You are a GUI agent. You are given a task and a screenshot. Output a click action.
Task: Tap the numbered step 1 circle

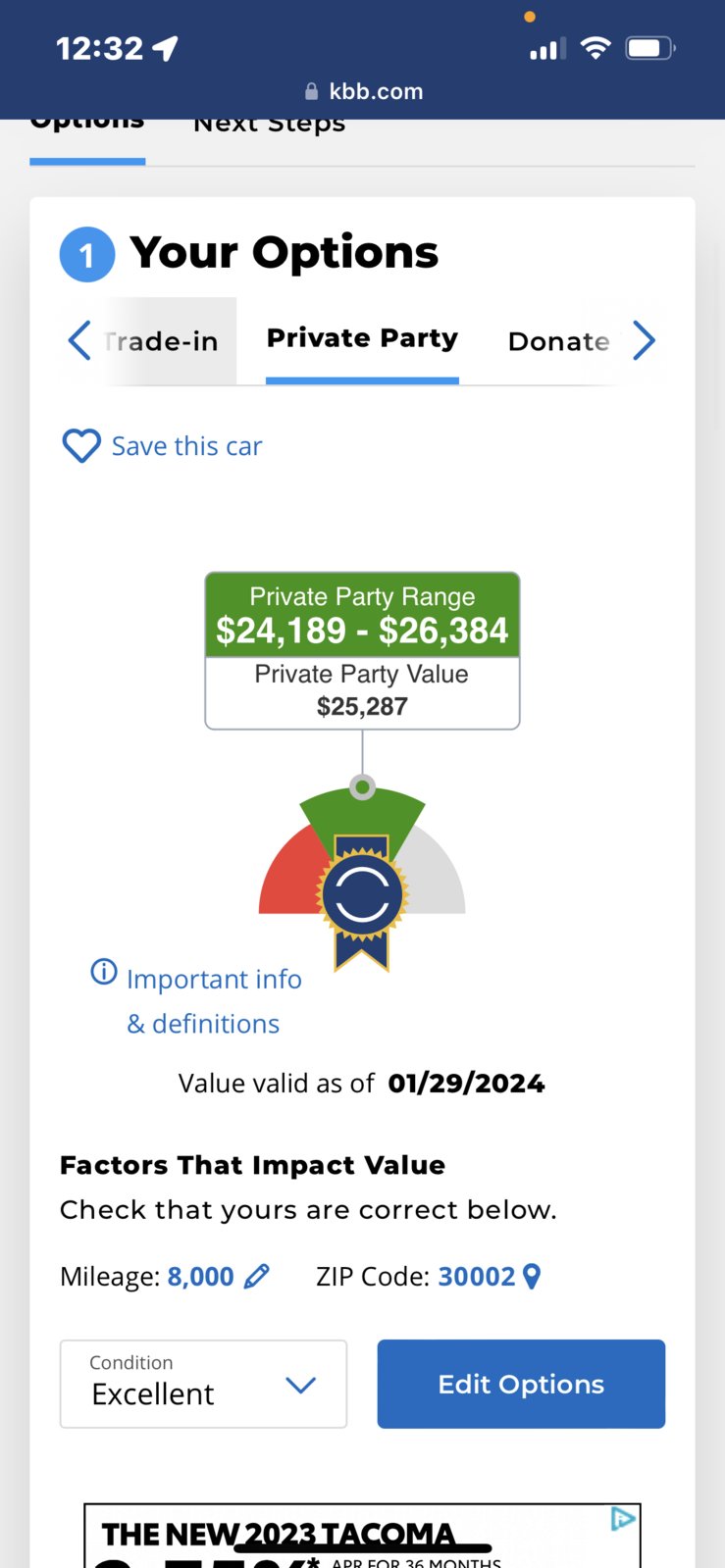(87, 255)
